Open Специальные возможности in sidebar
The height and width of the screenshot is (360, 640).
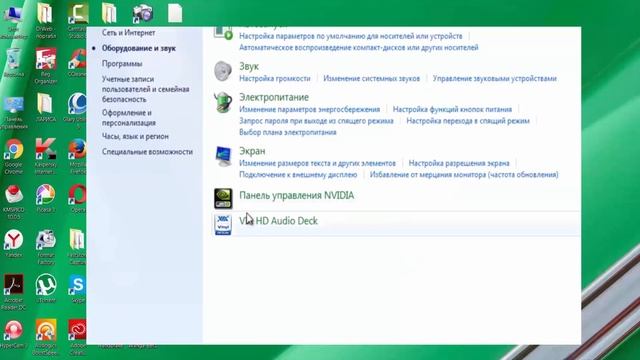point(147,151)
